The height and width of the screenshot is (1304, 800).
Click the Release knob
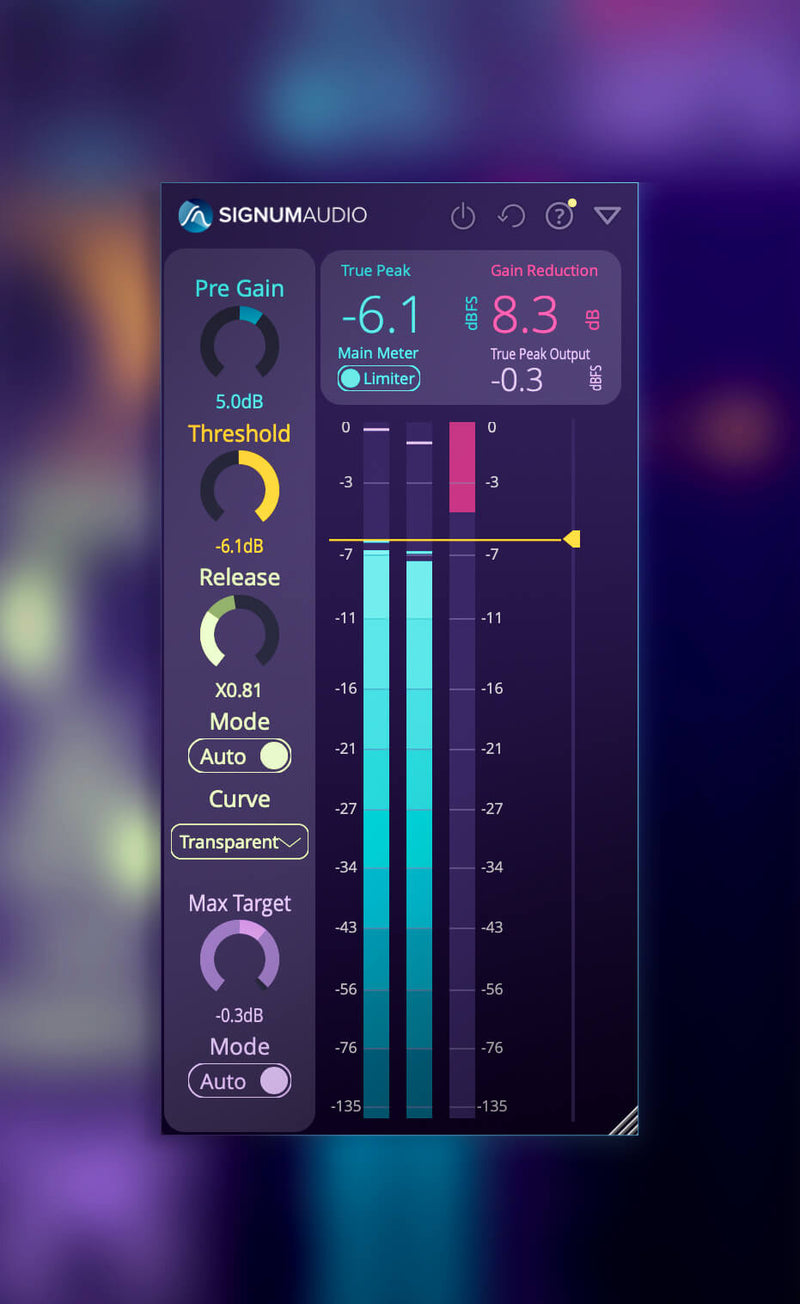pos(239,632)
